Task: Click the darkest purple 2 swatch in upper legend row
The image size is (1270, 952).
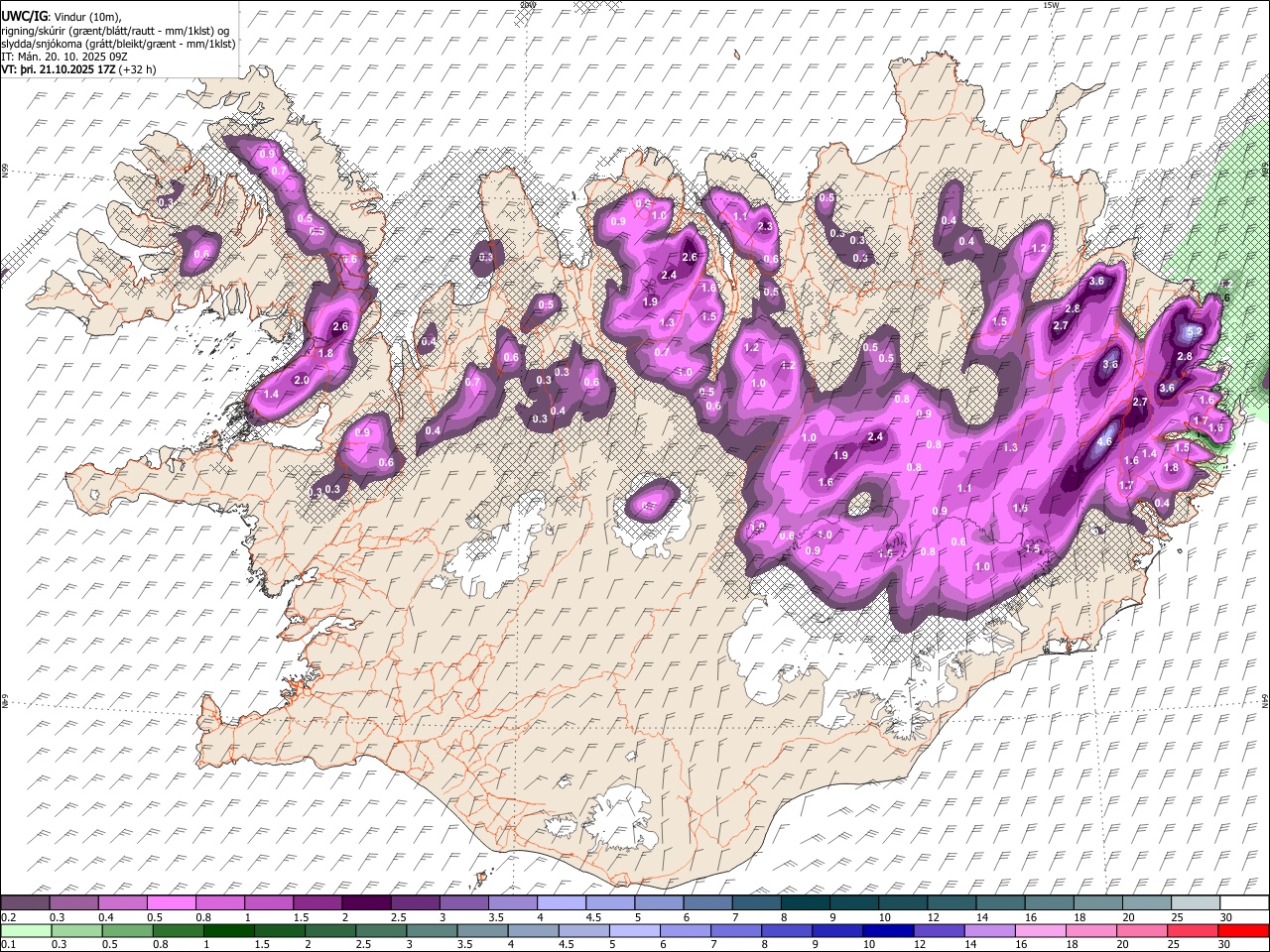Action: coord(367,902)
